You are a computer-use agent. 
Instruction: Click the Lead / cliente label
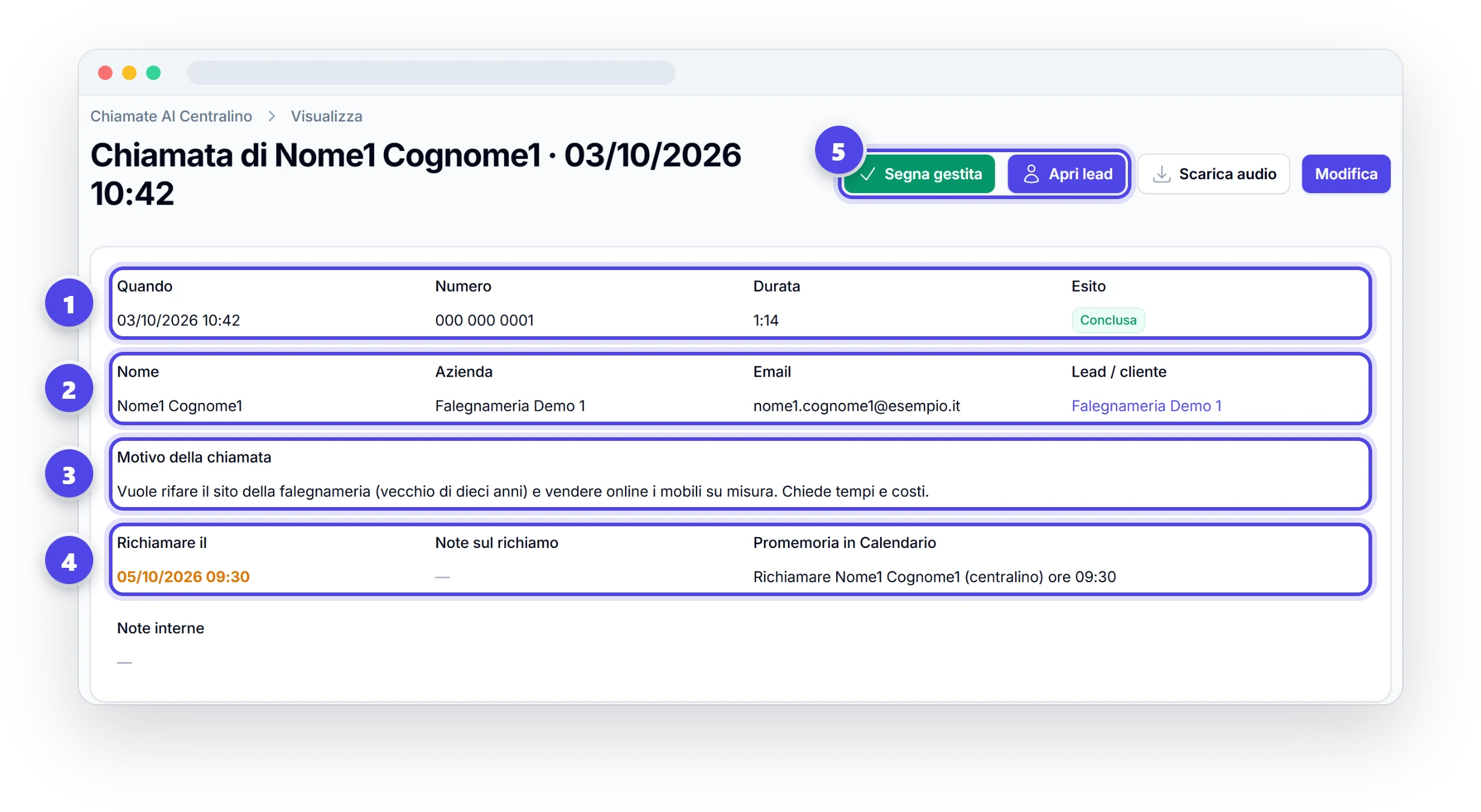[1118, 372]
